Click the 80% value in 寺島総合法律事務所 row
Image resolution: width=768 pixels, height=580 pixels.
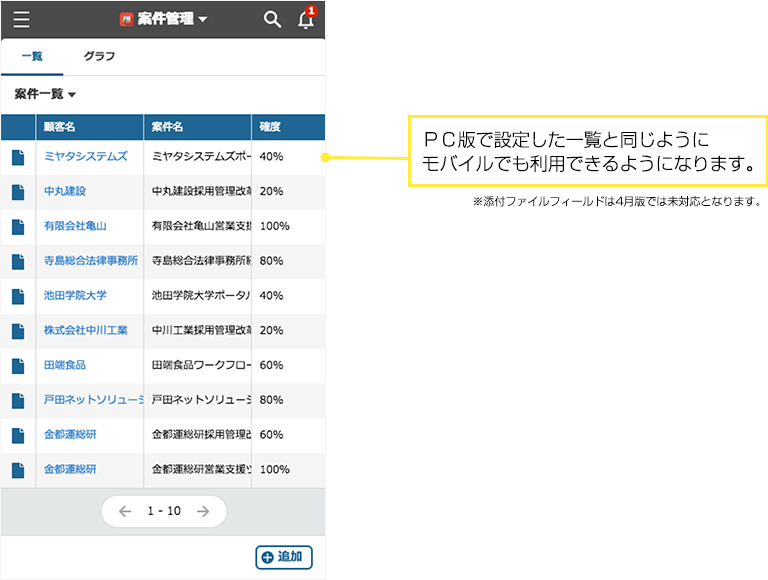(271, 261)
